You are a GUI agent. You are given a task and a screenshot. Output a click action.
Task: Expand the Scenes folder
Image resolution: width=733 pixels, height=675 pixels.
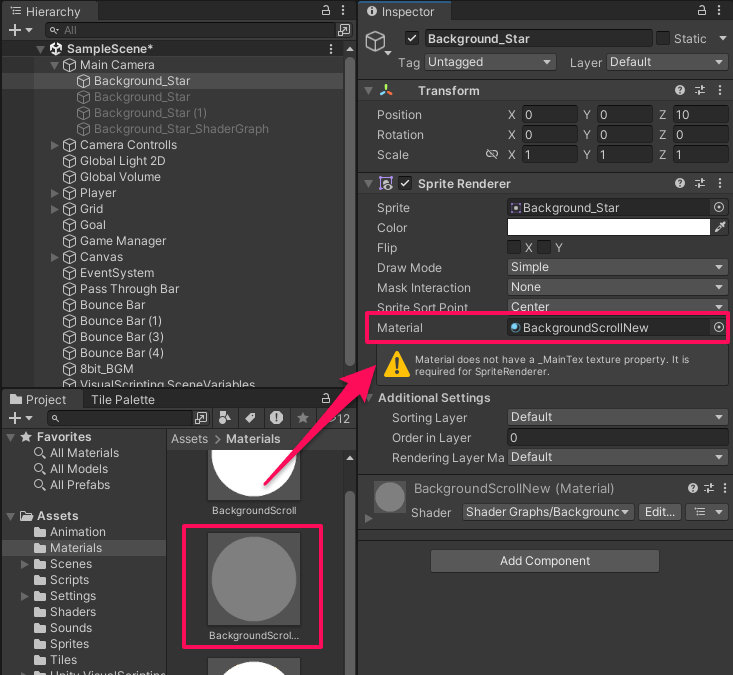point(25,564)
